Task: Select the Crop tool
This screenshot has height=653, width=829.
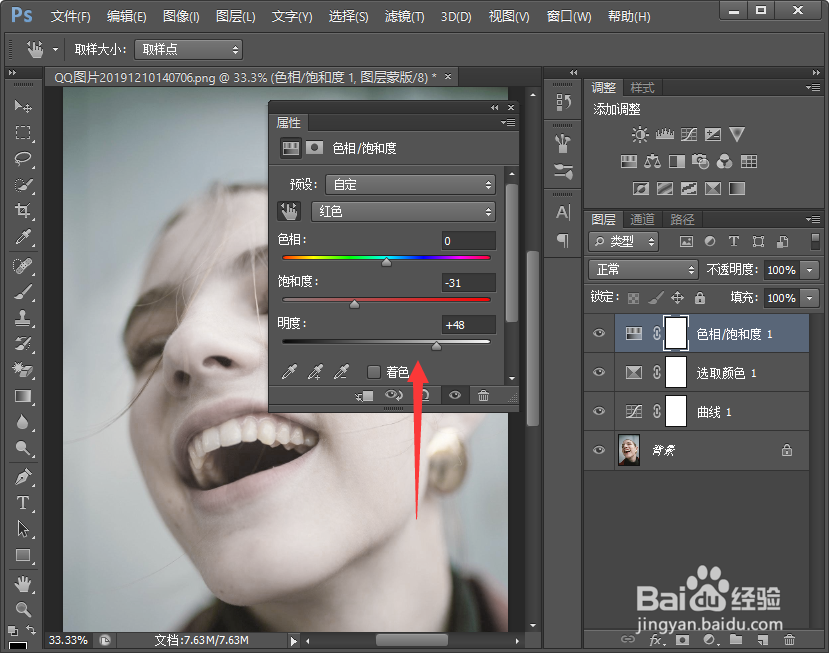Action: click(23, 211)
